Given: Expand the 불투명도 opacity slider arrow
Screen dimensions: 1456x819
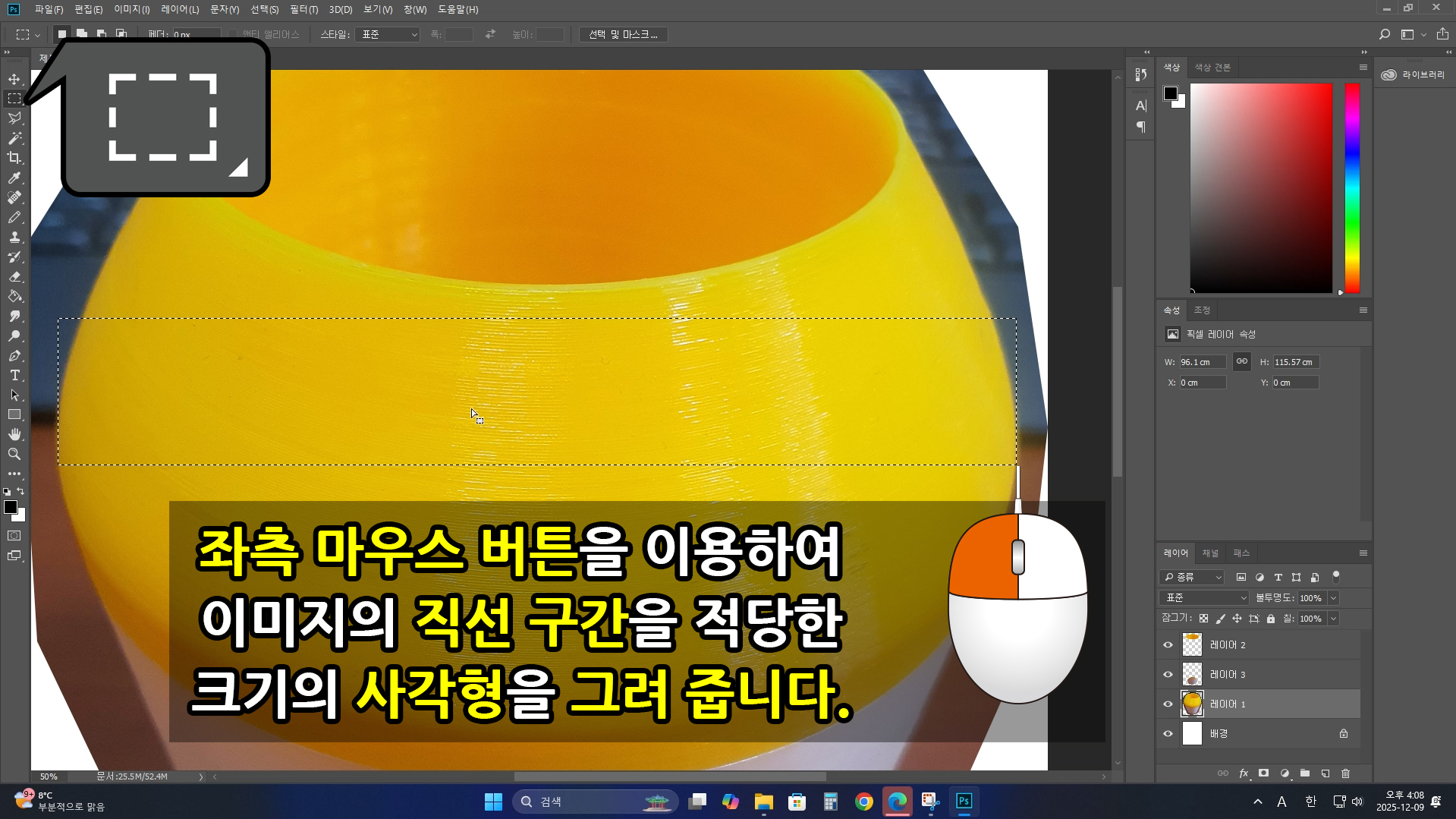Looking at the screenshot, I should tap(1334, 598).
